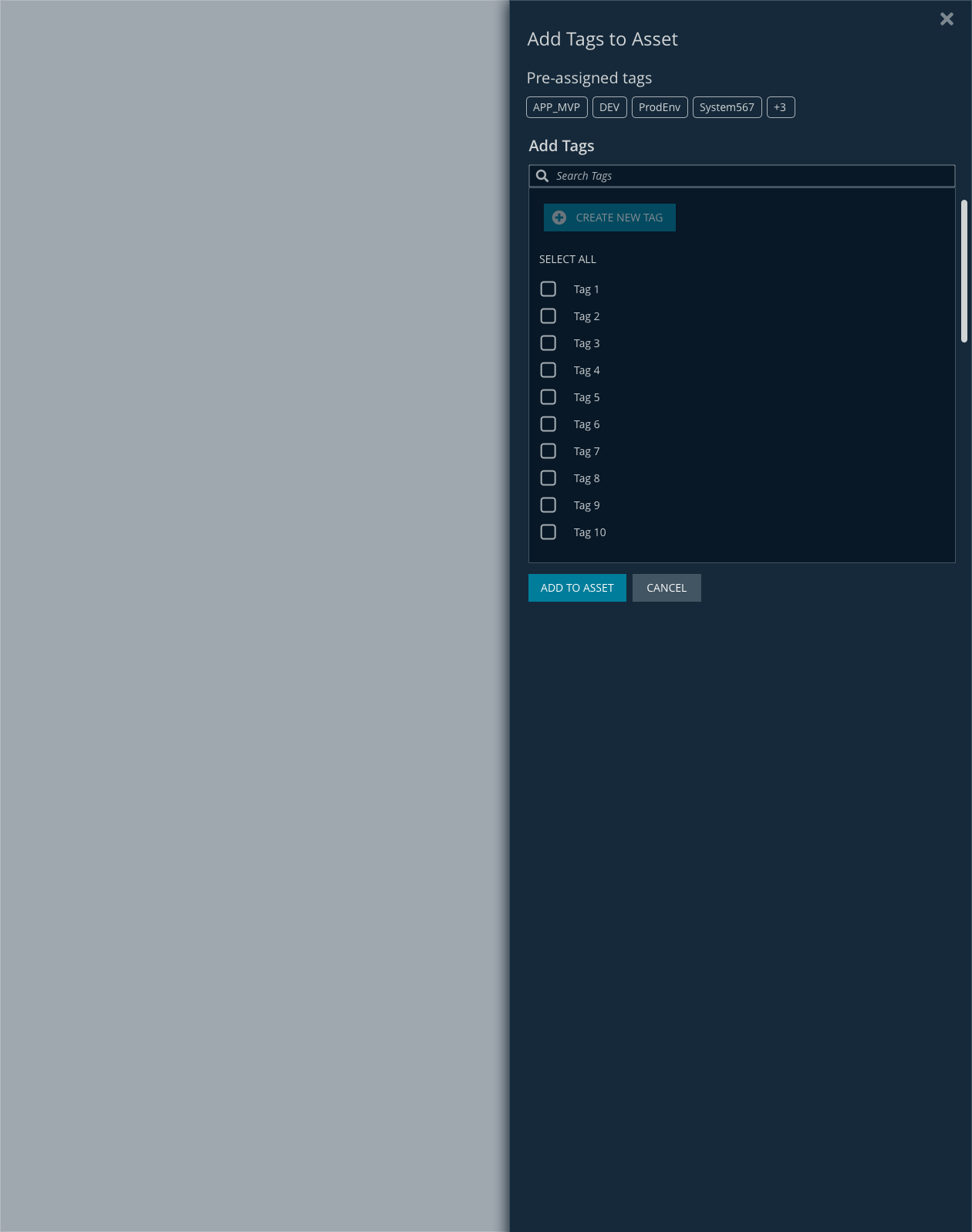
Task: Click the magnifying glass search icon
Action: [x=542, y=176]
